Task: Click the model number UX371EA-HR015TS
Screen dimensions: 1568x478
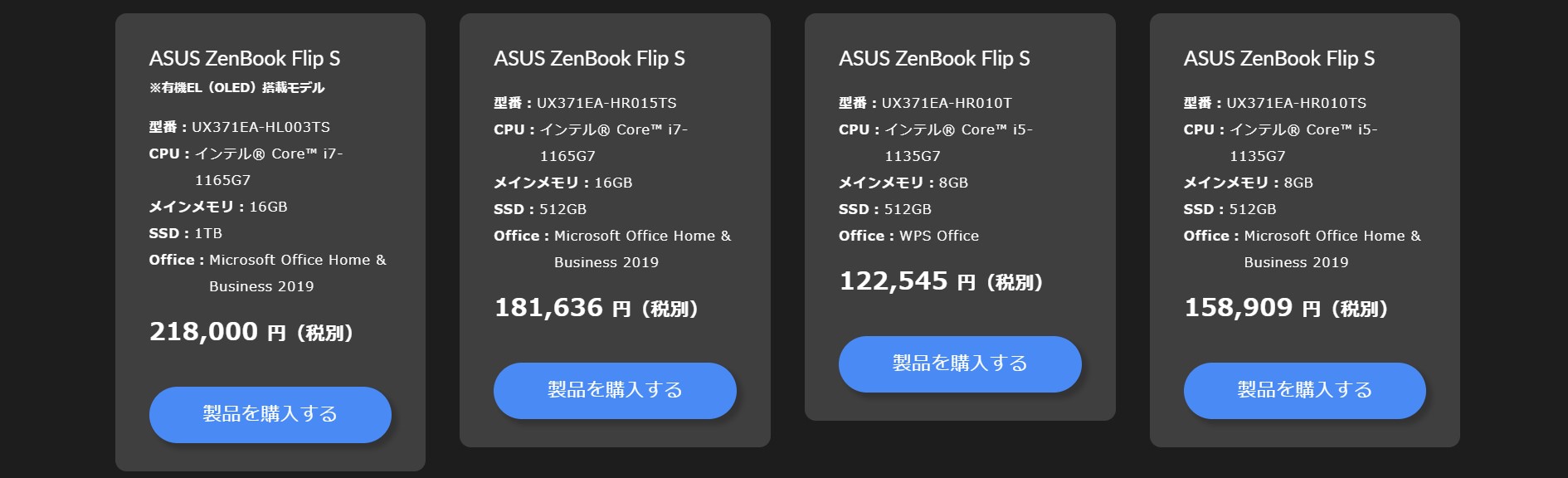Action: click(x=606, y=103)
